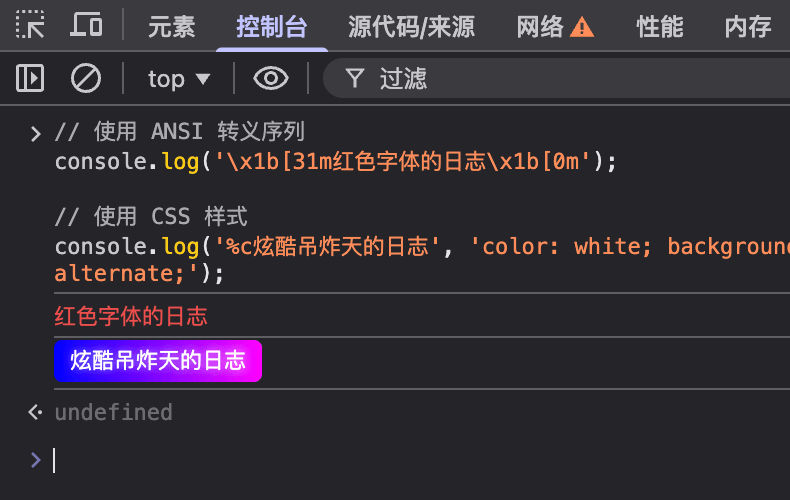This screenshot has height=500, width=790.
Task: Click the blue prompt chevron at the bottom
Action: [x=36, y=459]
